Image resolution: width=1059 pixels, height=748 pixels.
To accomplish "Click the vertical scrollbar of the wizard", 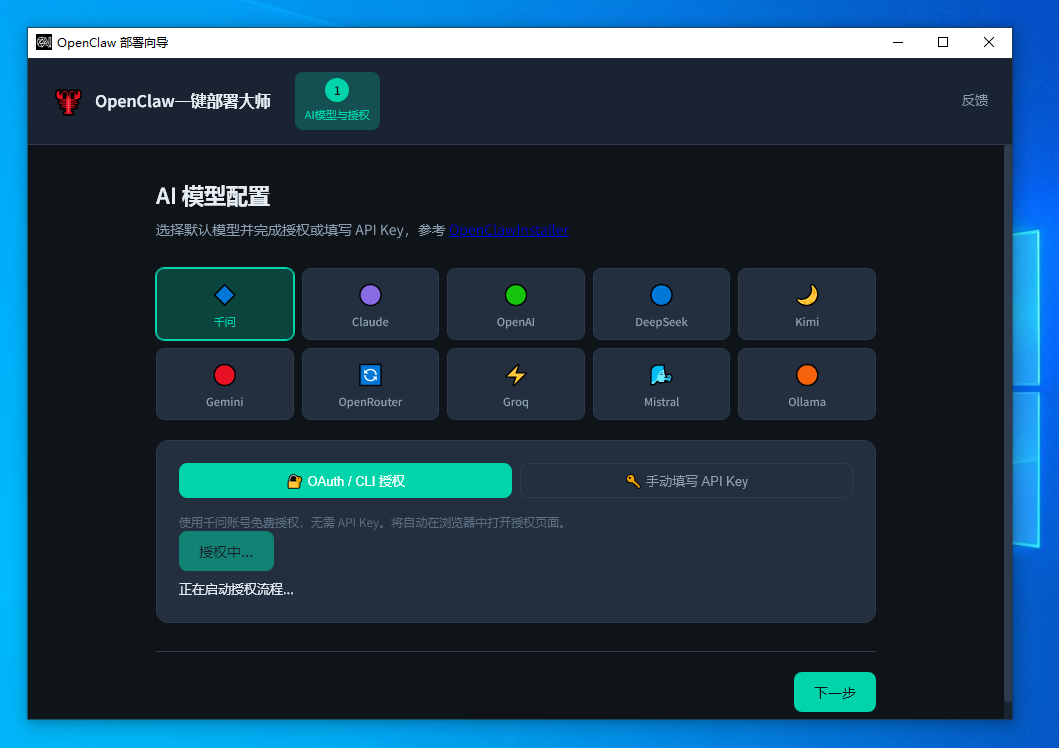I will [1008, 423].
